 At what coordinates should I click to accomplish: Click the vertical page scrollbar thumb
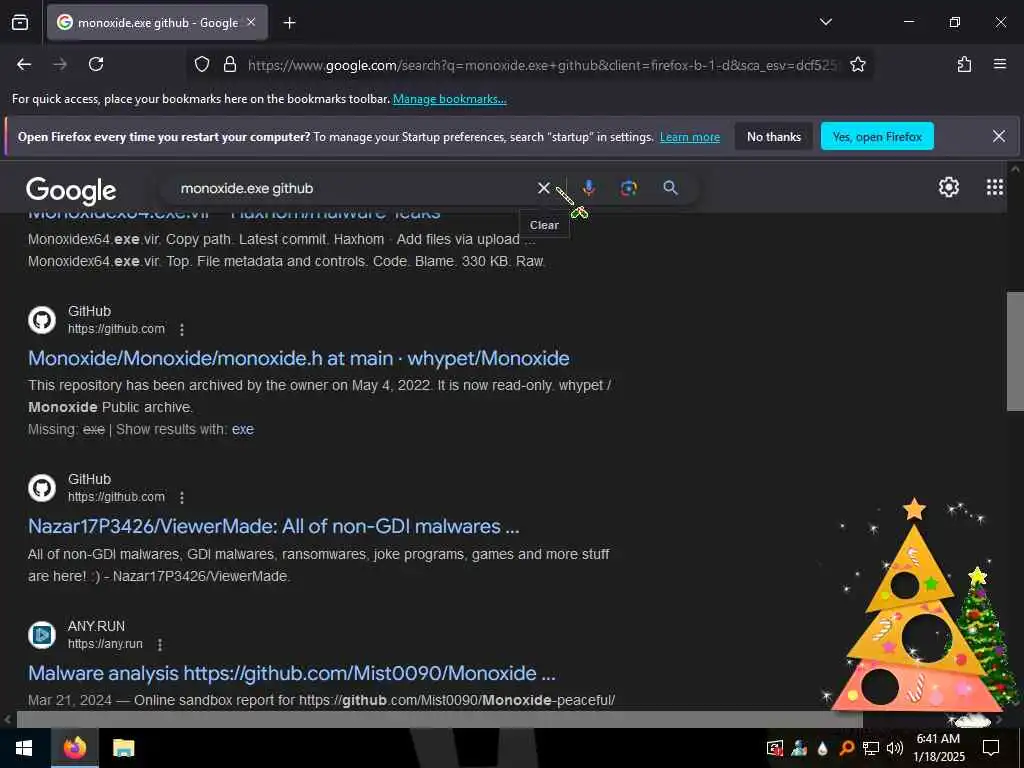point(1015,351)
